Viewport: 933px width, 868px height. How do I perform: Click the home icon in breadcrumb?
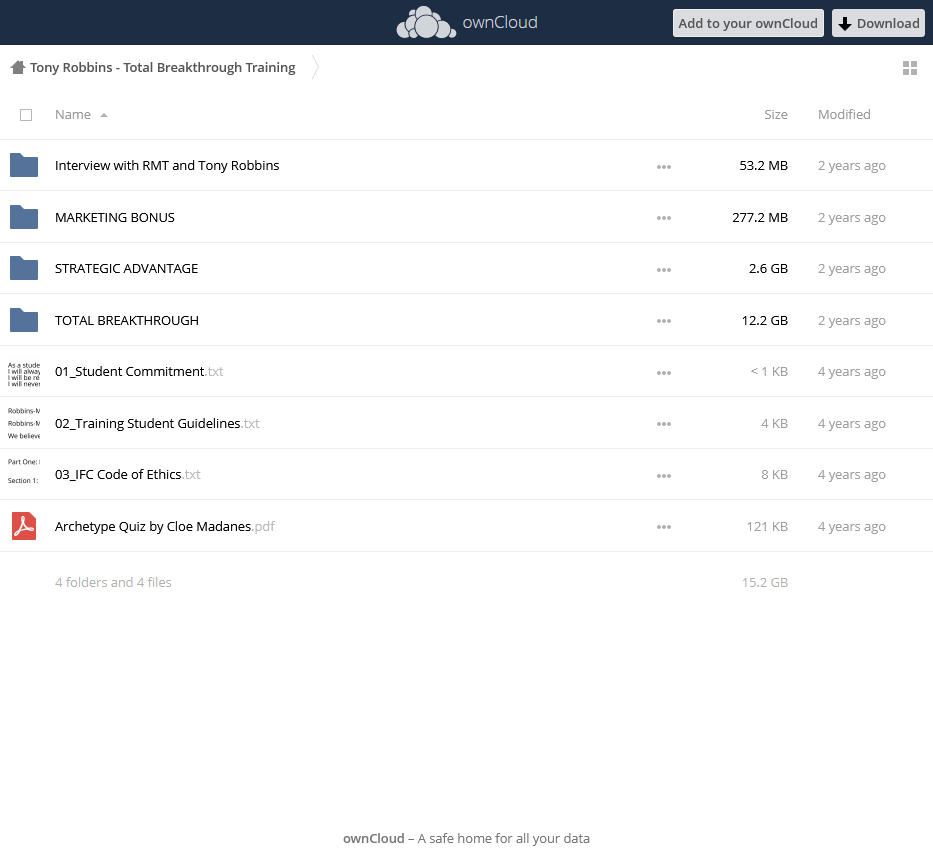pyautogui.click(x=18, y=67)
